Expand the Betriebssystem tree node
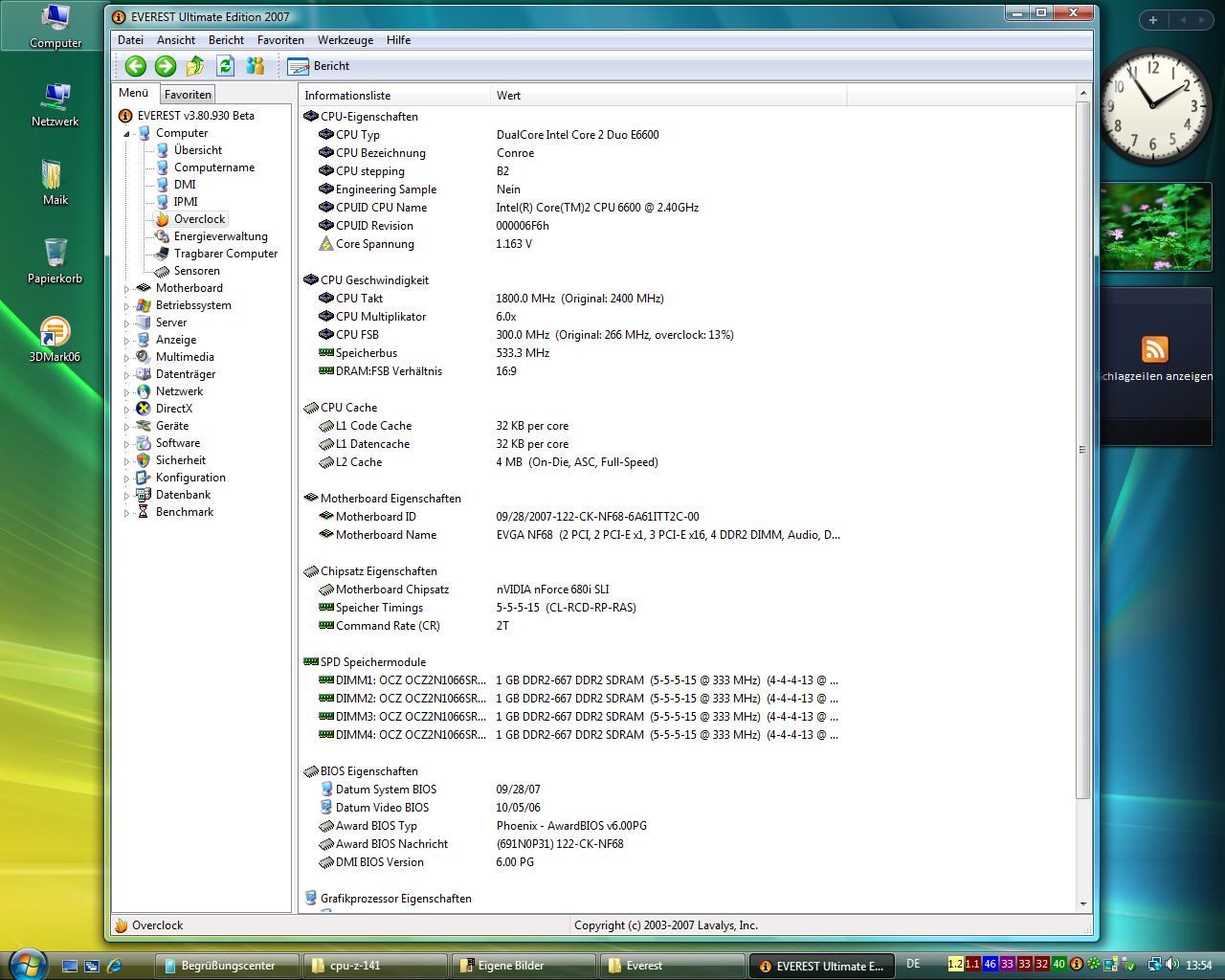 click(126, 305)
